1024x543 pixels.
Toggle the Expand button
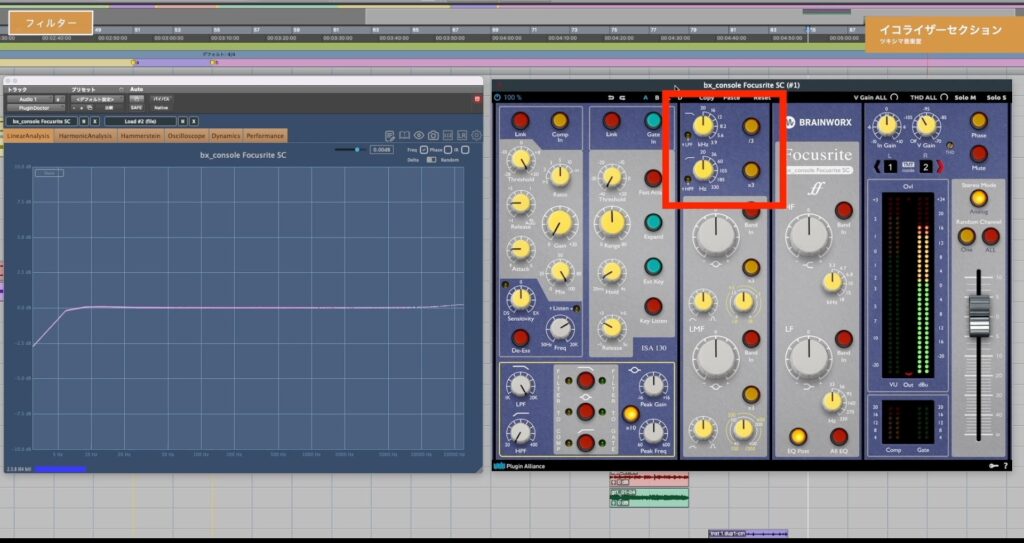point(653,222)
